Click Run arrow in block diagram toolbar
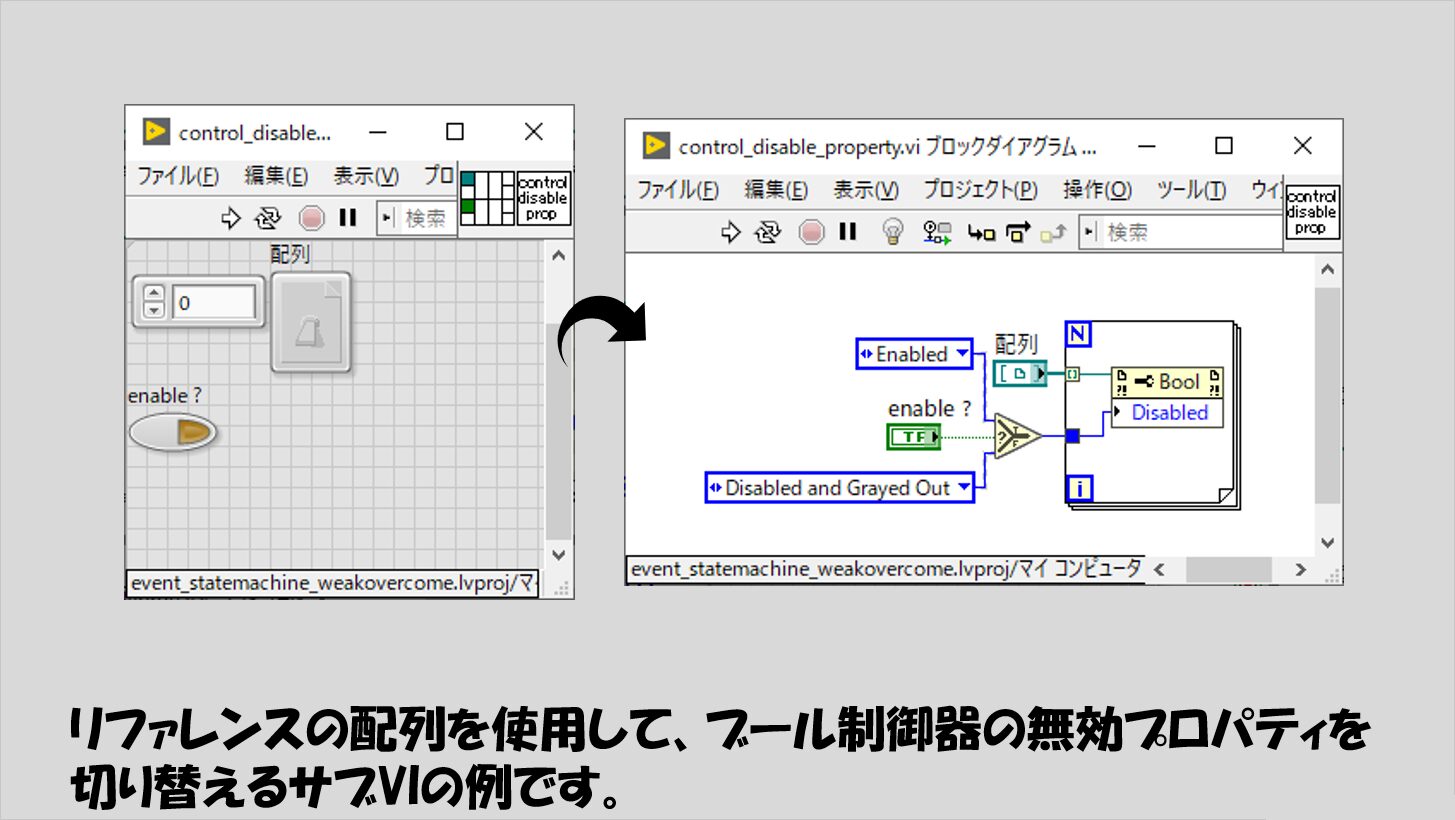This screenshot has height=820, width=1455. coord(731,233)
